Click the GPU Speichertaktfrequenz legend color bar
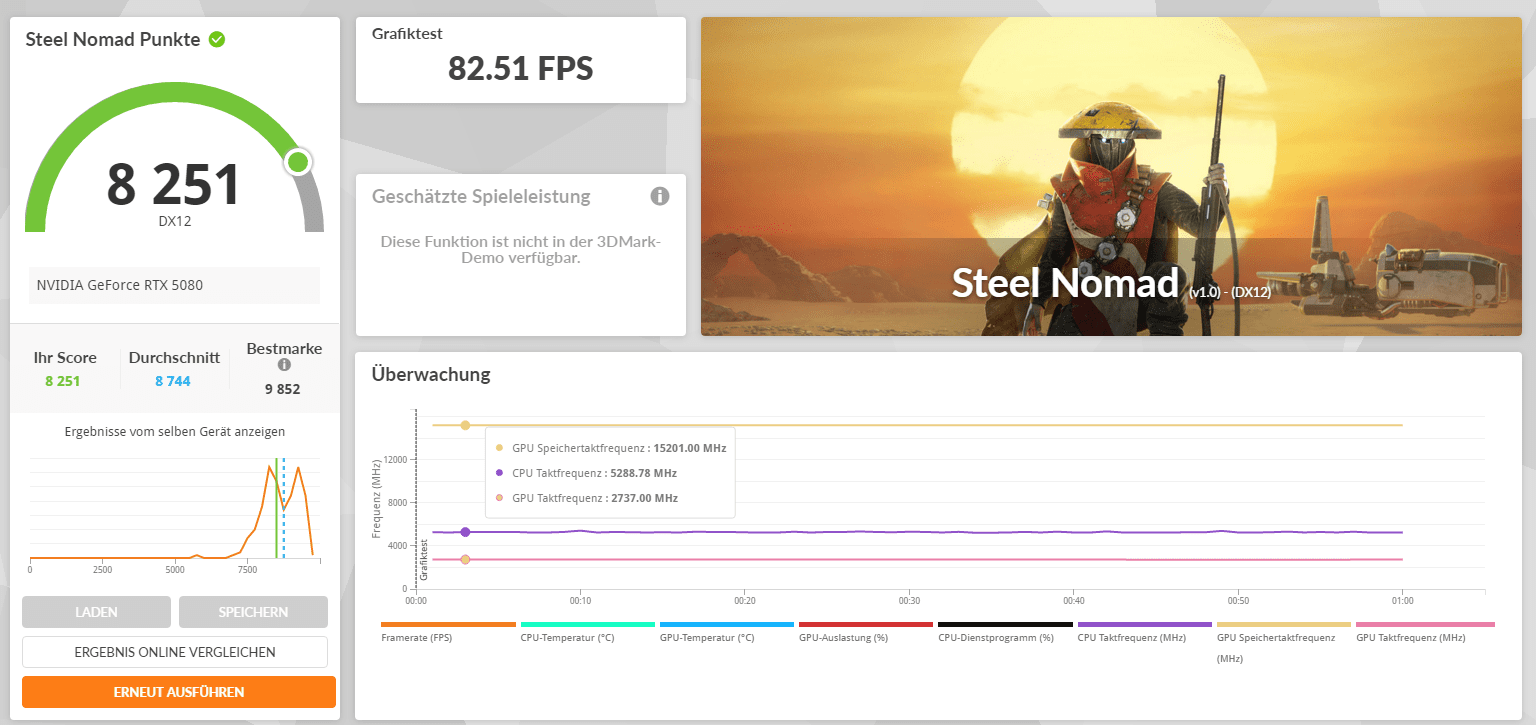Image resolution: width=1536 pixels, height=725 pixels. [1283, 624]
